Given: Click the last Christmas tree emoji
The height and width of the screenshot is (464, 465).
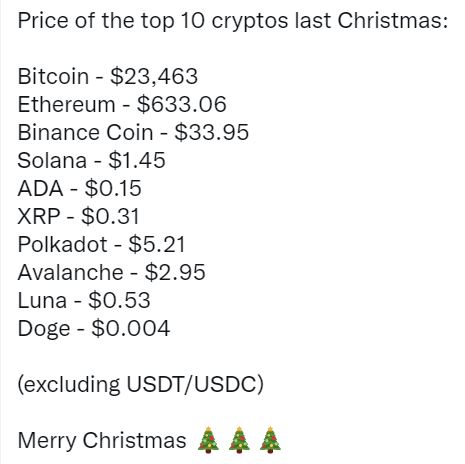Looking at the screenshot, I should [270, 440].
